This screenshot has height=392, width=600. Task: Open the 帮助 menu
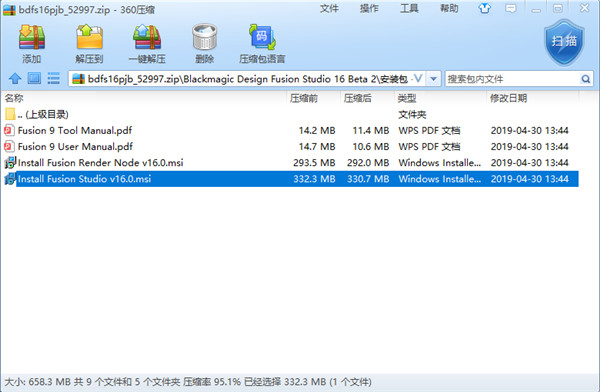tap(449, 8)
